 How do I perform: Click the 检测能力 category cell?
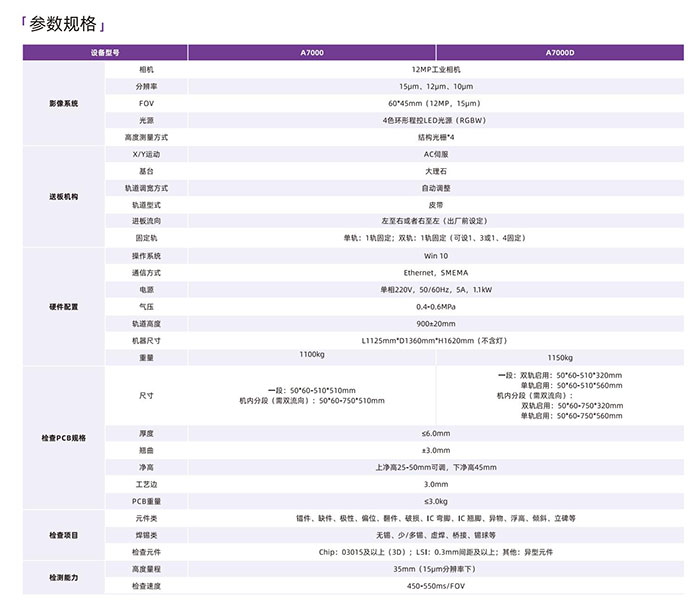tap(63, 578)
